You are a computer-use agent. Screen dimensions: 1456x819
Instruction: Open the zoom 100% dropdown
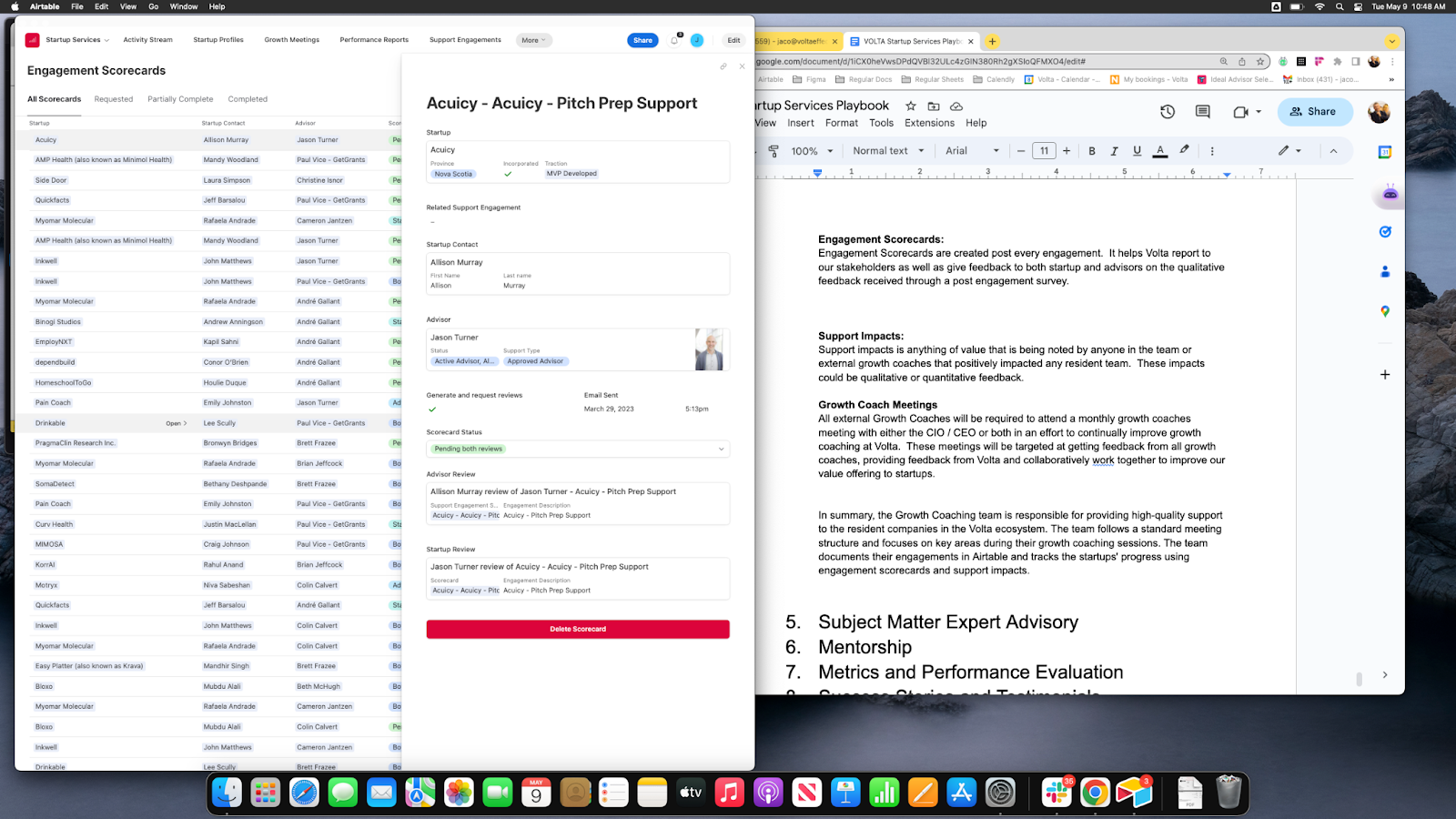click(x=812, y=151)
